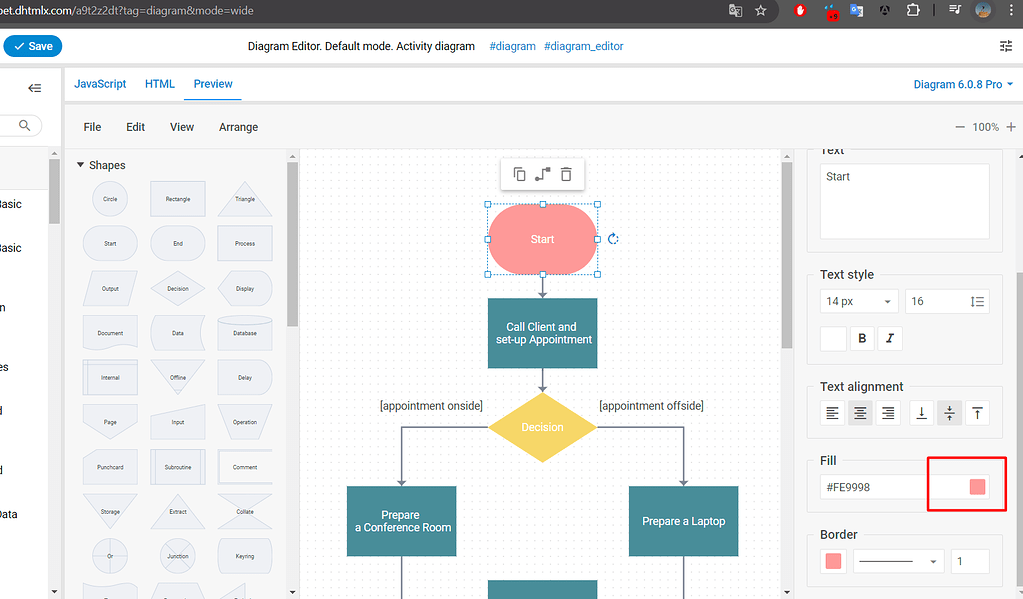The width and height of the screenshot is (1023, 599).
Task: Click the Save button
Action: (x=33, y=45)
